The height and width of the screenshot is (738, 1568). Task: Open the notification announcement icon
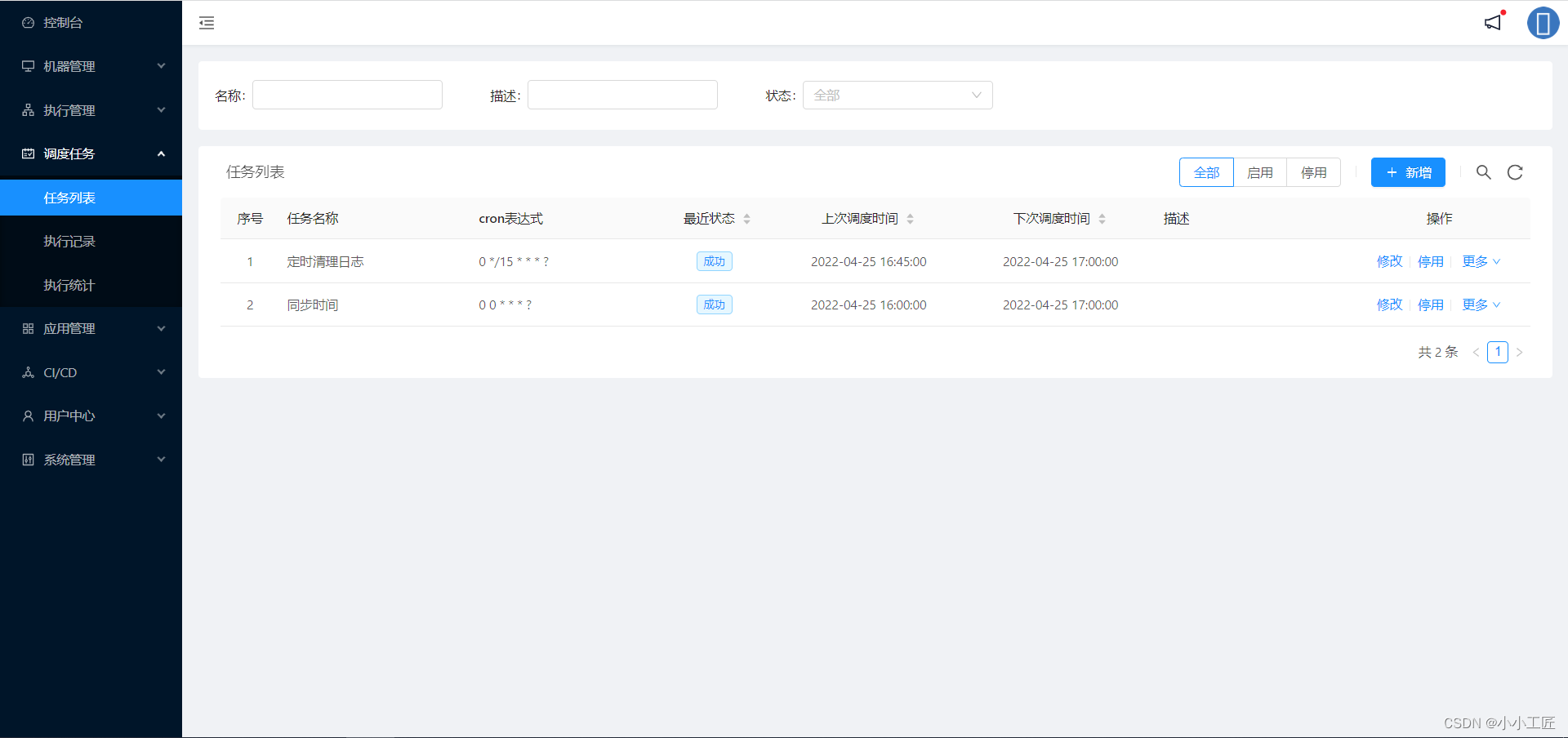click(1492, 23)
